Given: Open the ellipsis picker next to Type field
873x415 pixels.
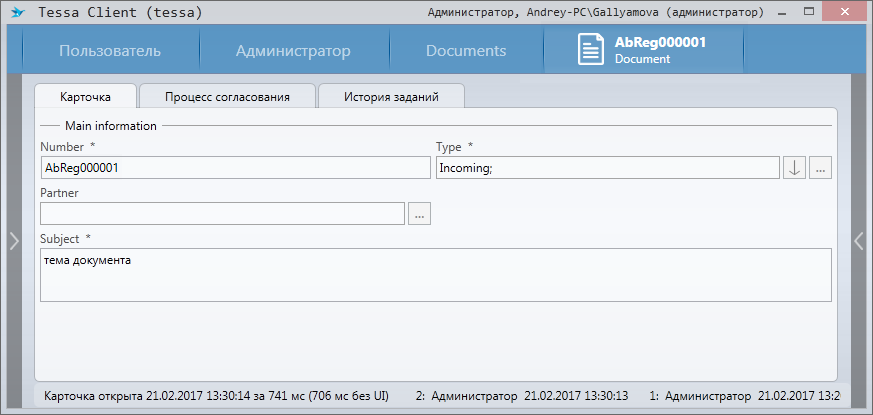Looking at the screenshot, I should pyautogui.click(x=820, y=168).
